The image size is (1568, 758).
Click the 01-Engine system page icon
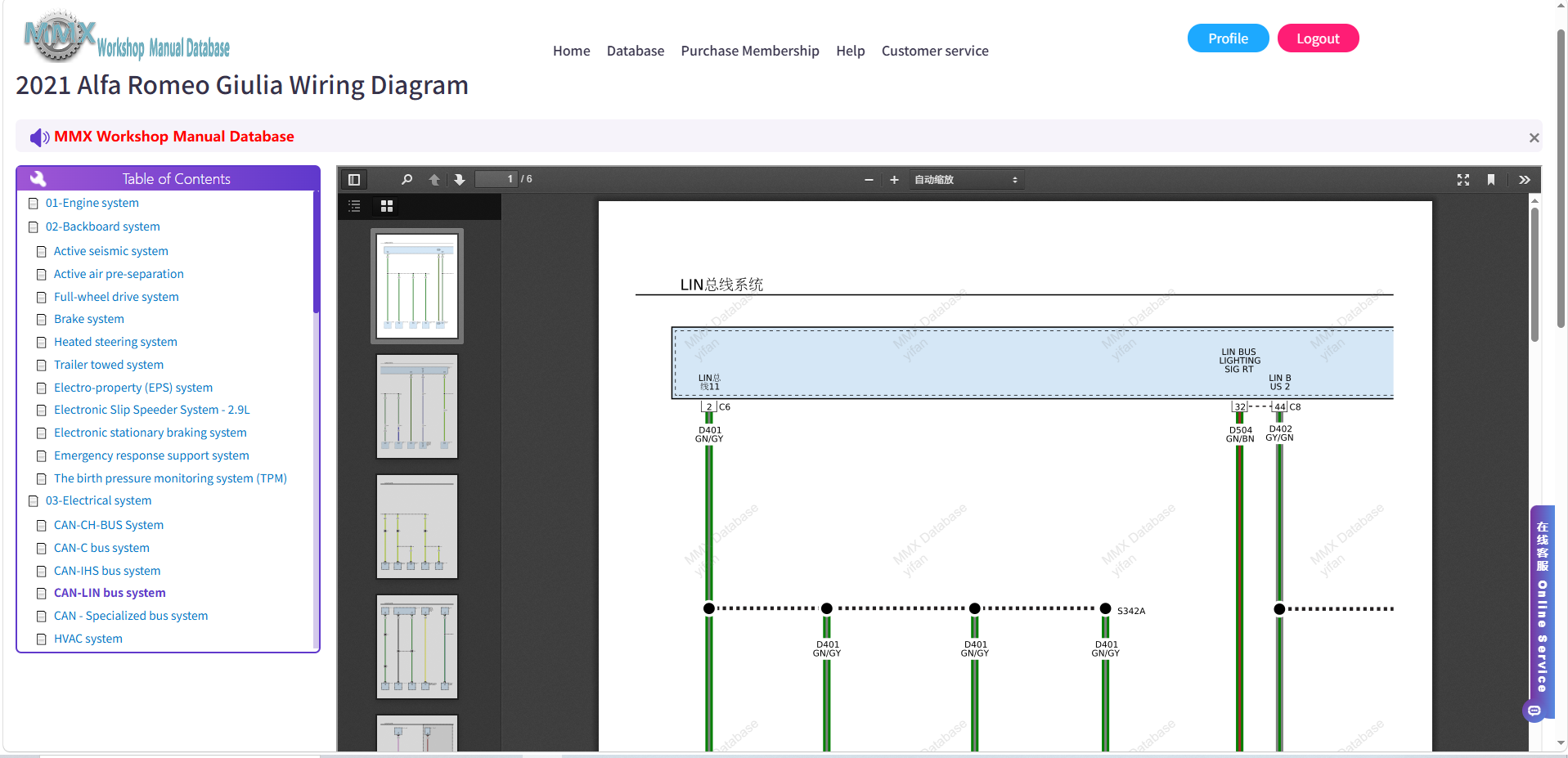point(34,204)
